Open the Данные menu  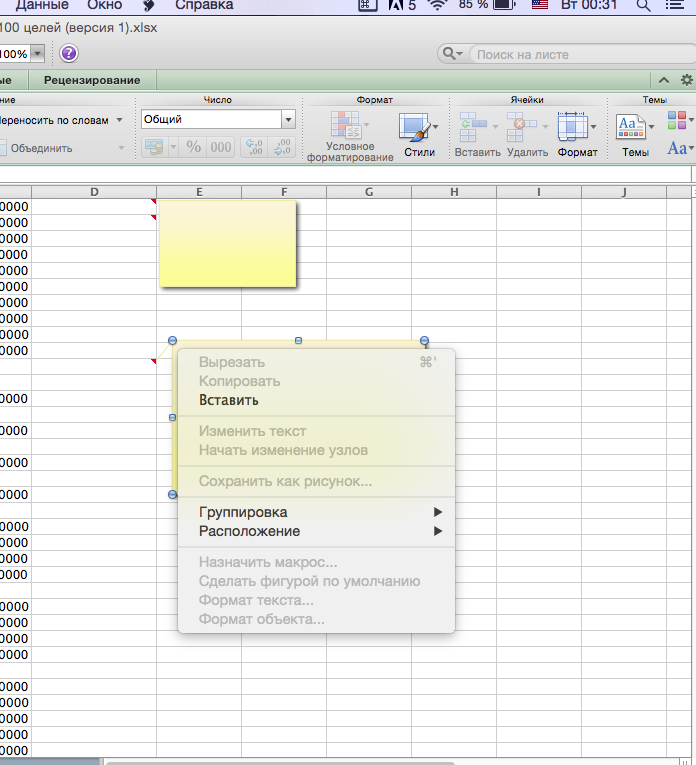tap(43, 5)
